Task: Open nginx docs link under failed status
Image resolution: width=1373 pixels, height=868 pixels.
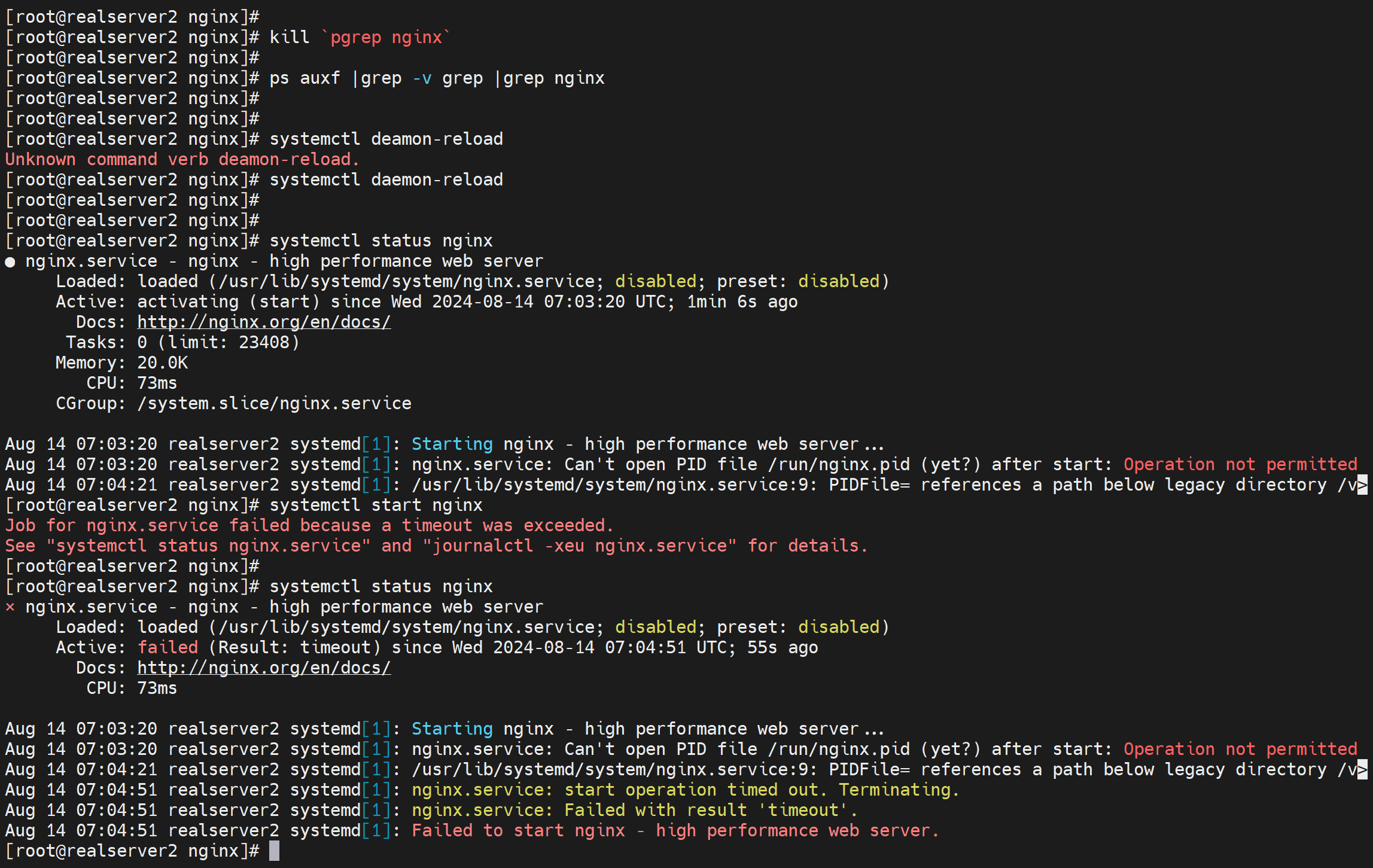Action: coord(264,668)
